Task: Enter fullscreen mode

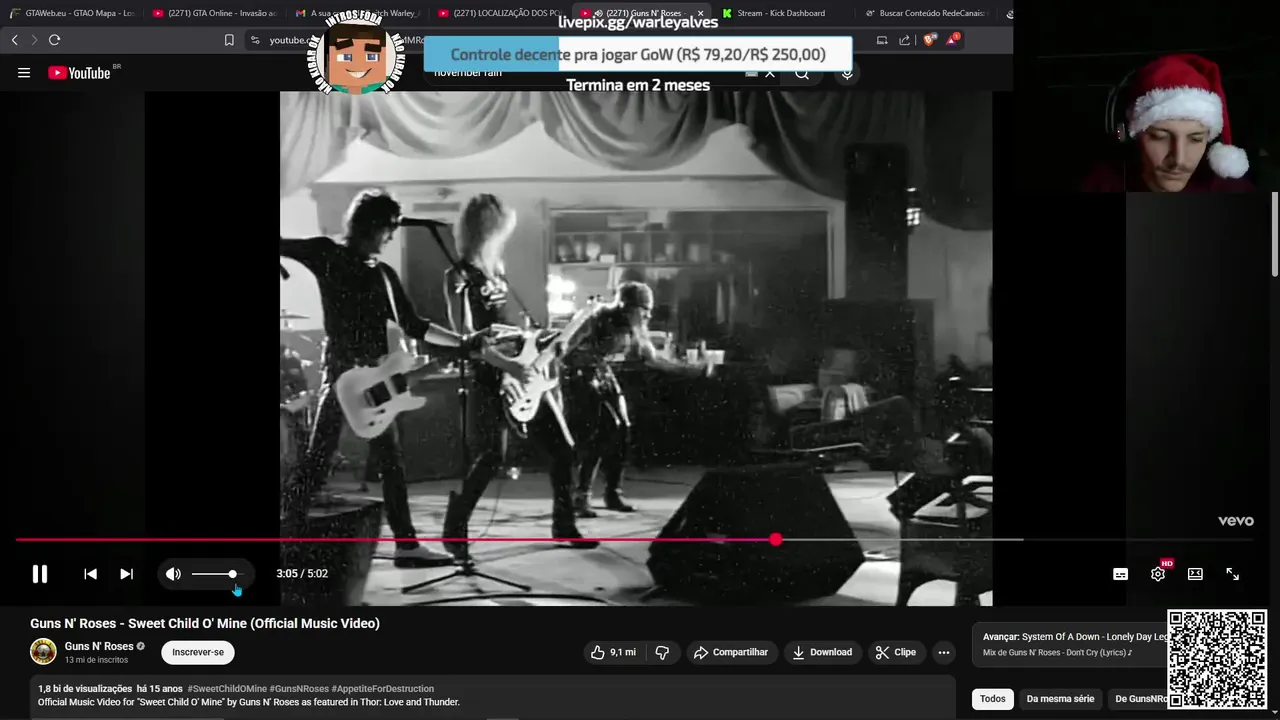Action: coord(1232,574)
